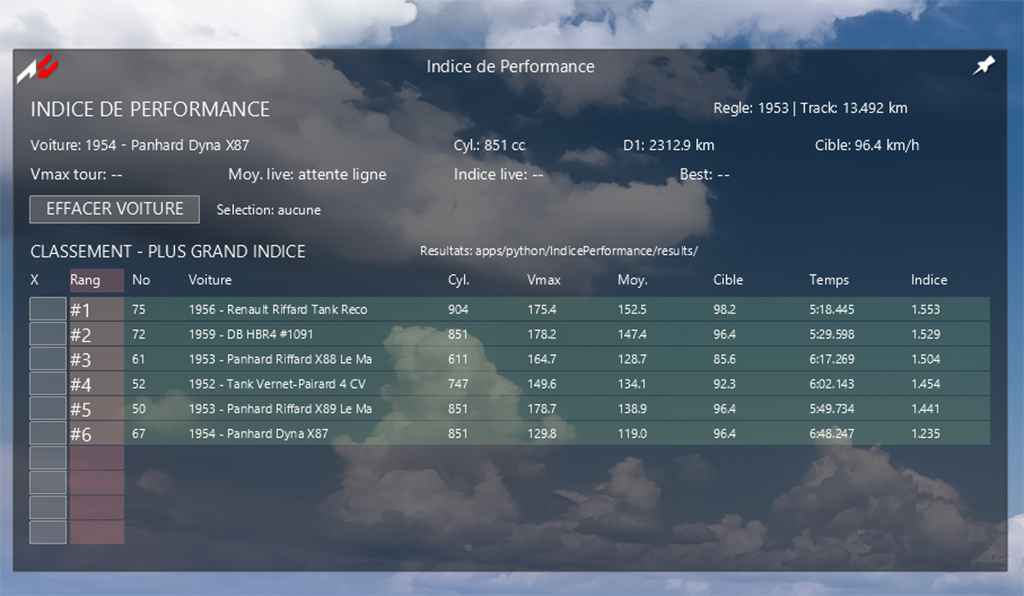Click the Cyl. column header
1024x596 pixels.
(x=458, y=280)
